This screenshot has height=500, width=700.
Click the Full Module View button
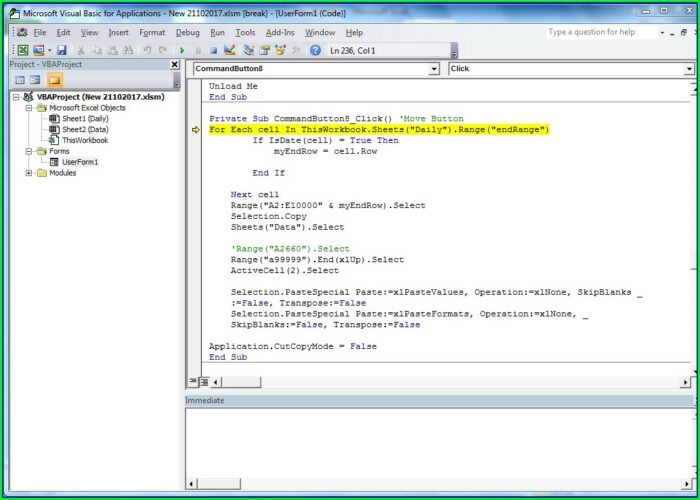(x=204, y=382)
